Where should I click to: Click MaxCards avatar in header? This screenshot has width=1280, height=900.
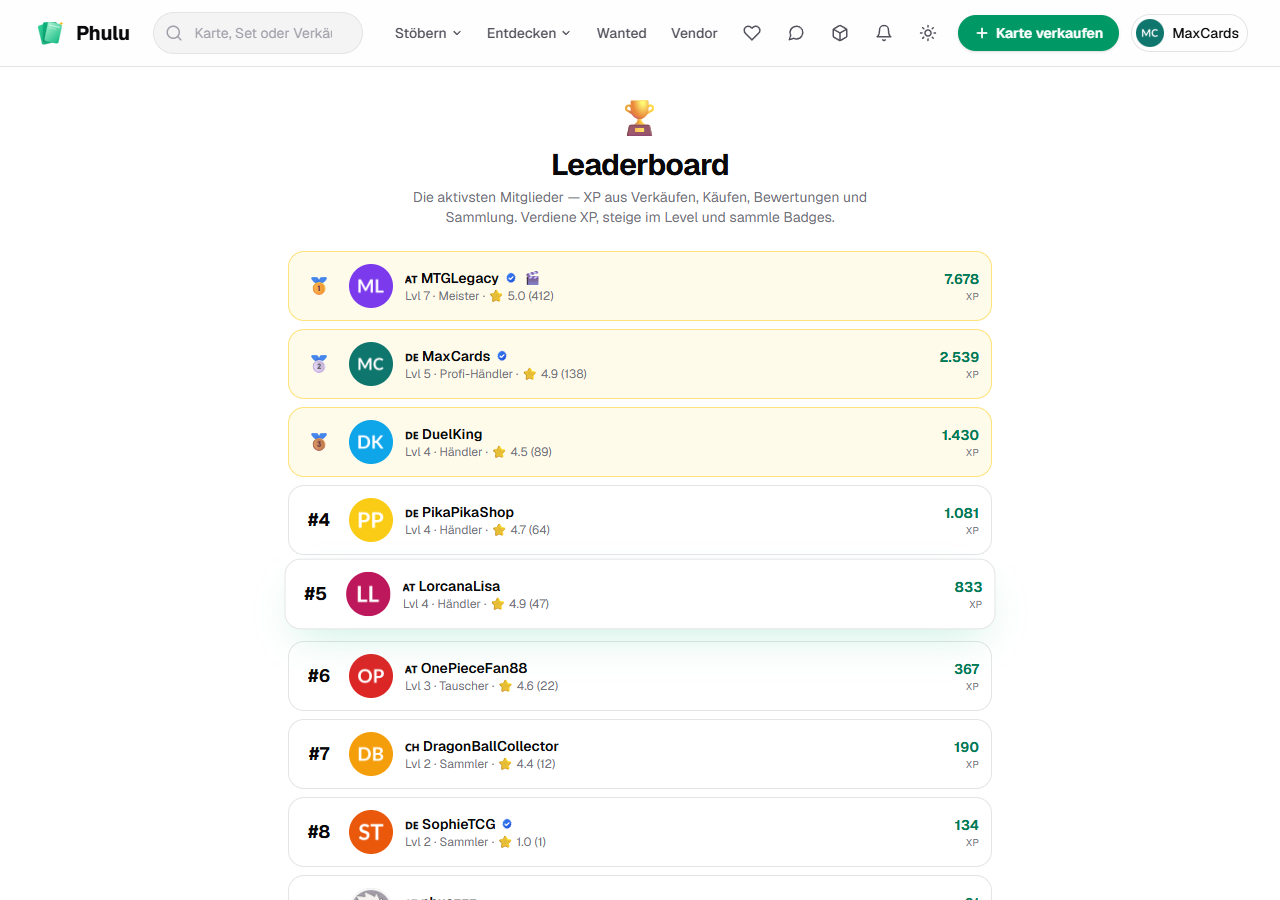(x=1150, y=33)
